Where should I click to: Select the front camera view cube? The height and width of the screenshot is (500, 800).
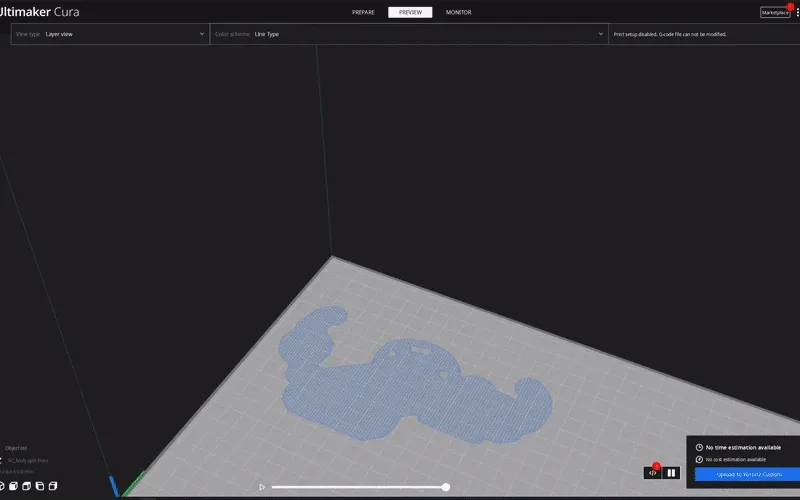14,486
